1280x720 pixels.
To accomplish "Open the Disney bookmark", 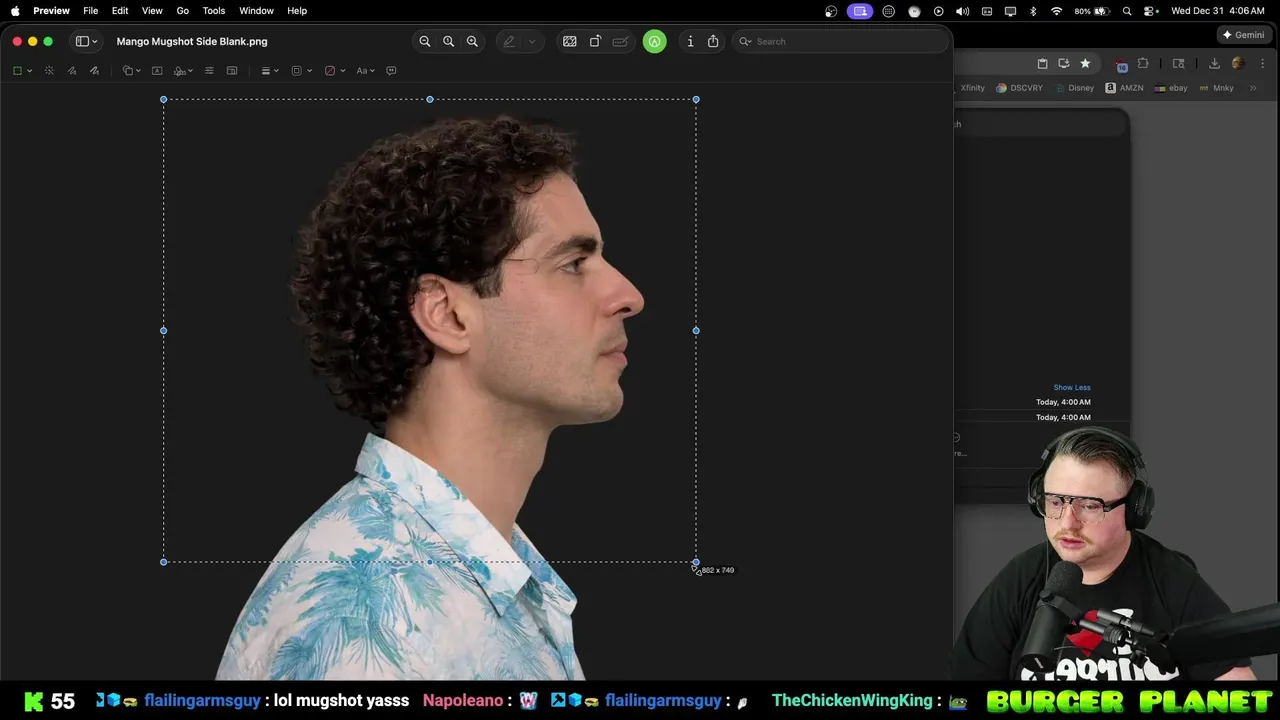I will click(x=1074, y=88).
